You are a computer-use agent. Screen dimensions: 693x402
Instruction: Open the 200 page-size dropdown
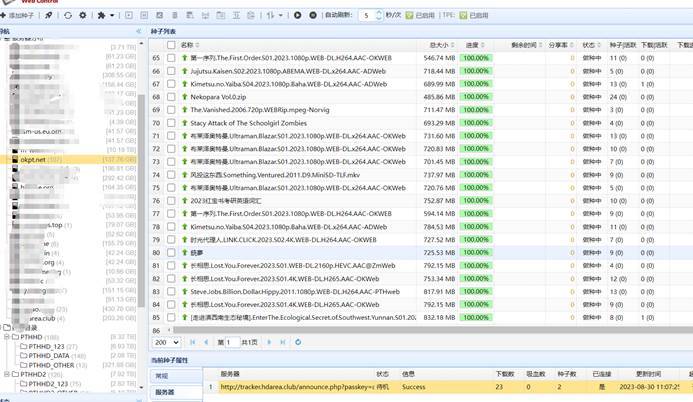[167, 342]
